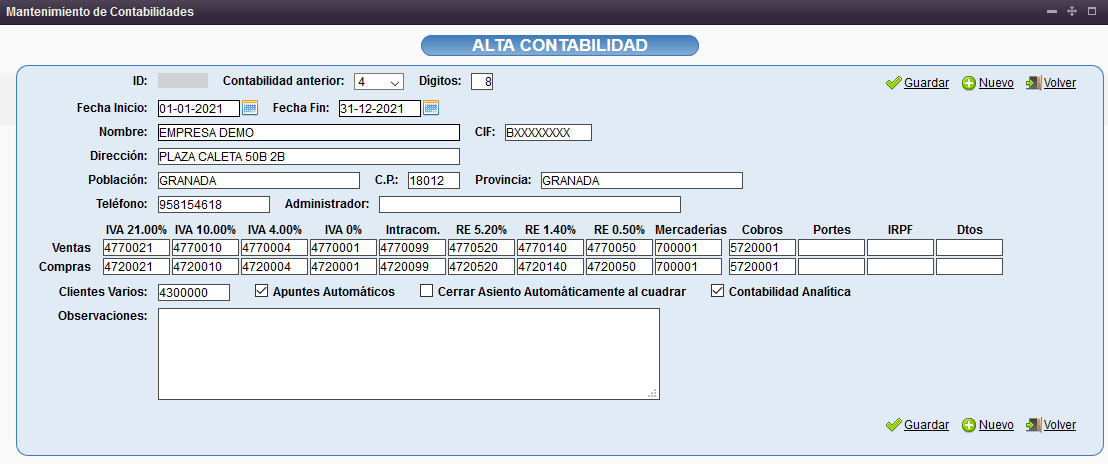Screen dimensions: 1108x464
Task: Click the bottom Guardar checkmark icon
Action: click(894, 424)
